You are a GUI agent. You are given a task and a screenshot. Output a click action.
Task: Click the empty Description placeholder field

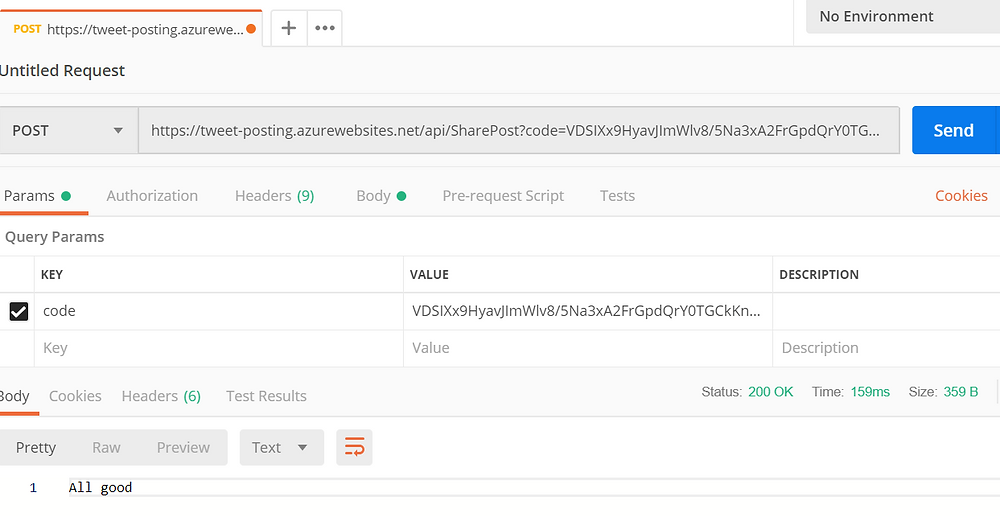[x=886, y=348]
